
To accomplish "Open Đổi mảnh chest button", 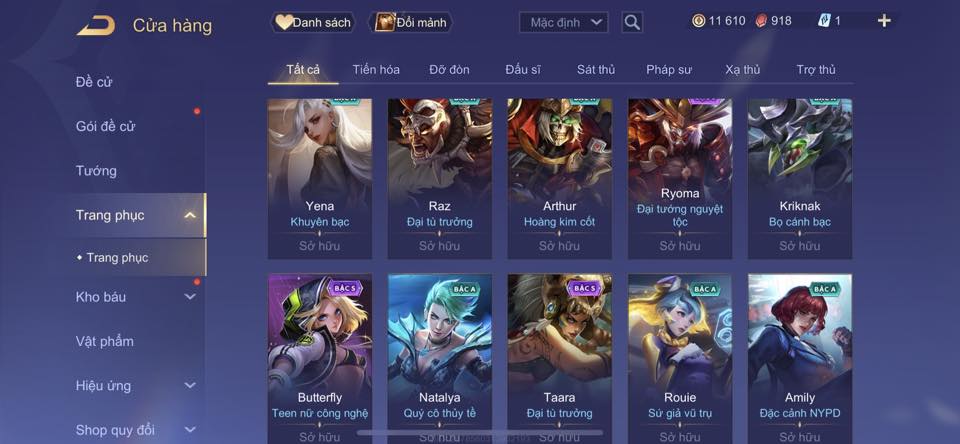I will [411, 23].
